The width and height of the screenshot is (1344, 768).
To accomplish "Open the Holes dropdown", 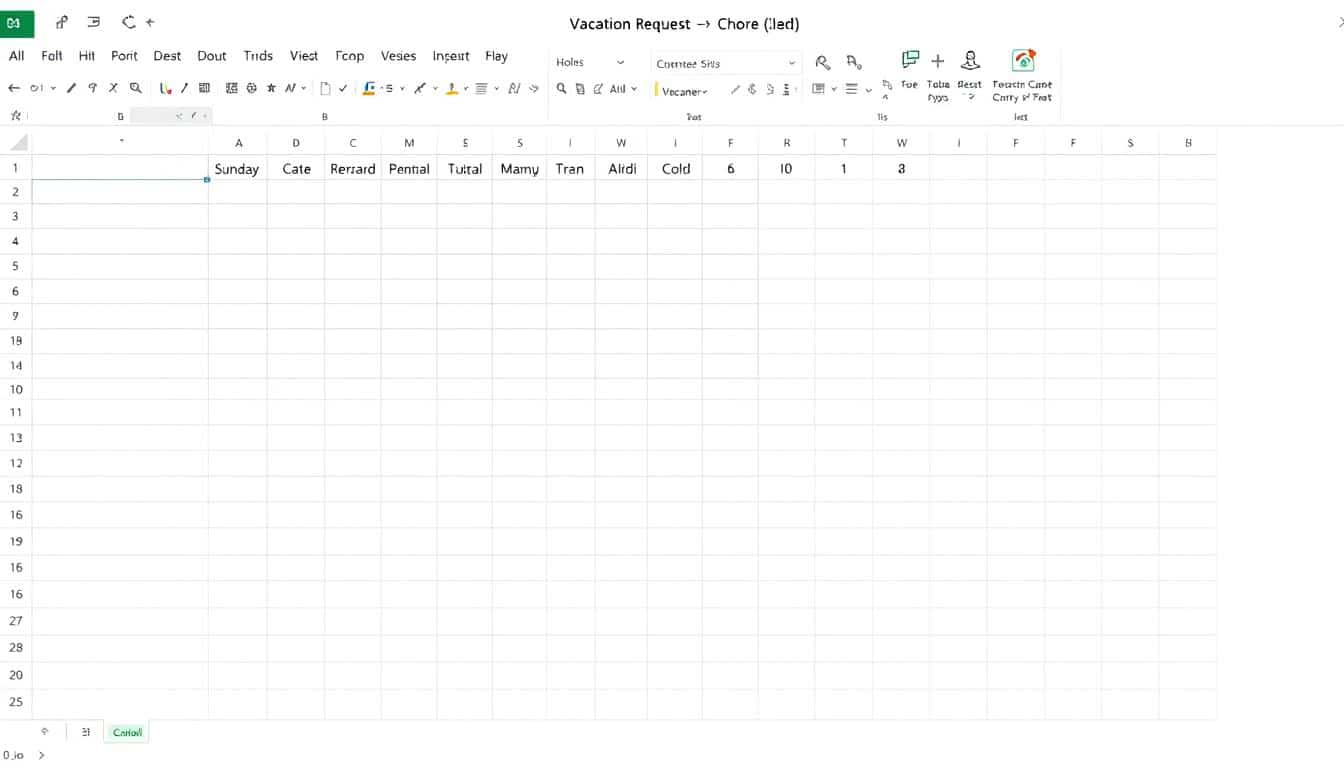I will (x=590, y=62).
